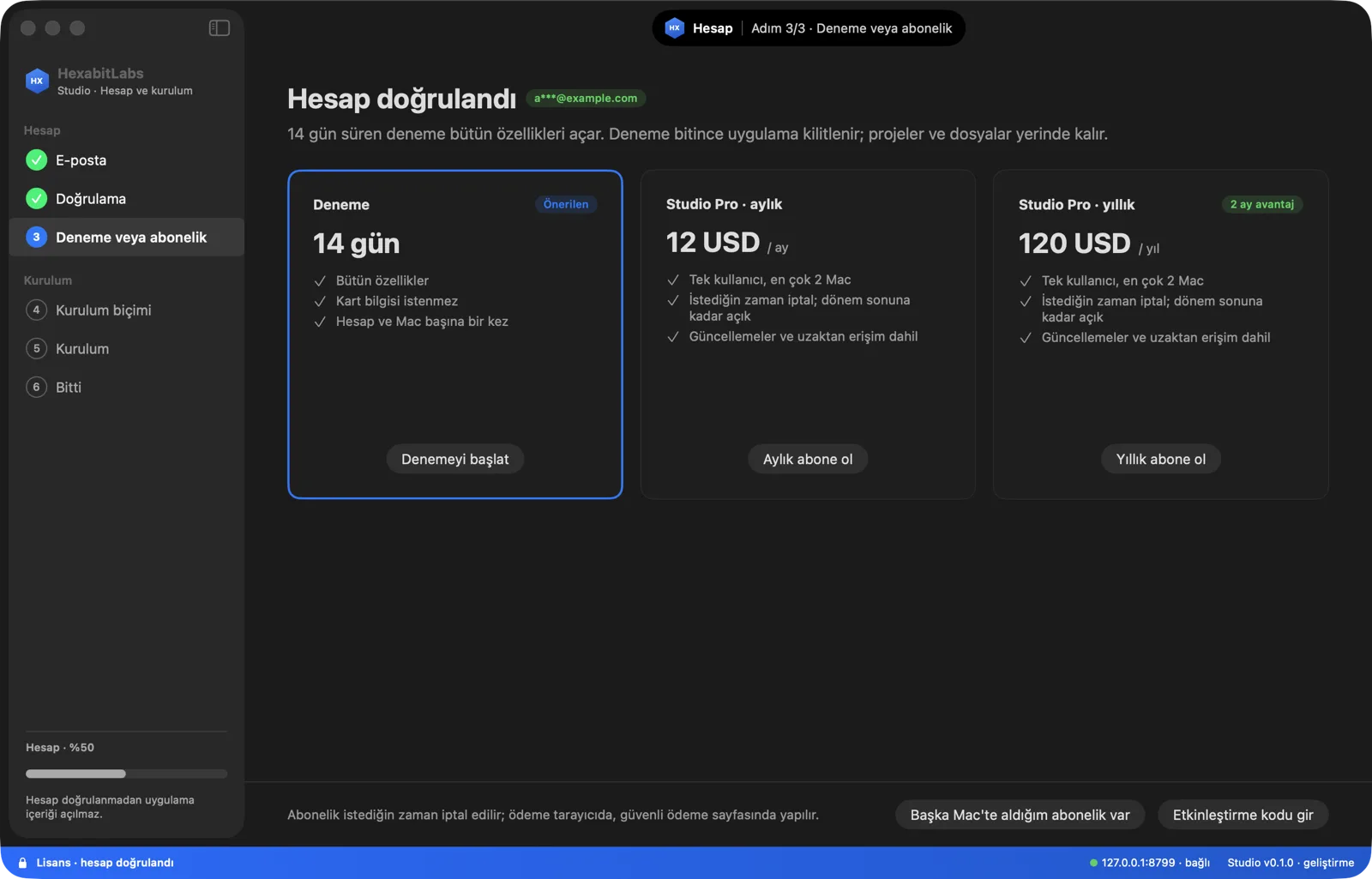This screenshot has width=1372, height=879.
Task: Click Etkinleştirme kodu gir button
Action: (1243, 815)
